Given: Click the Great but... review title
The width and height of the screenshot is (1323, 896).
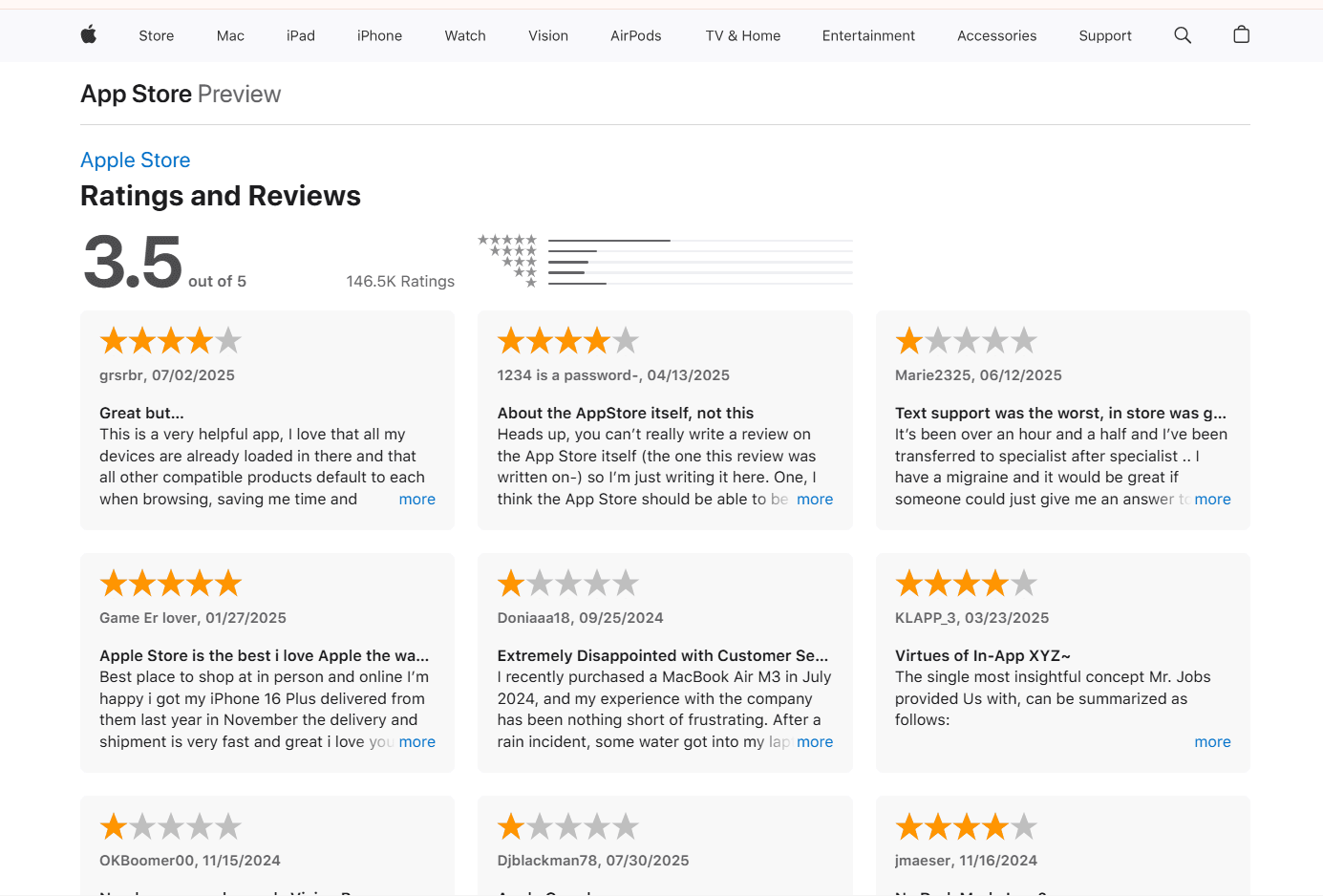Looking at the screenshot, I should point(141,413).
